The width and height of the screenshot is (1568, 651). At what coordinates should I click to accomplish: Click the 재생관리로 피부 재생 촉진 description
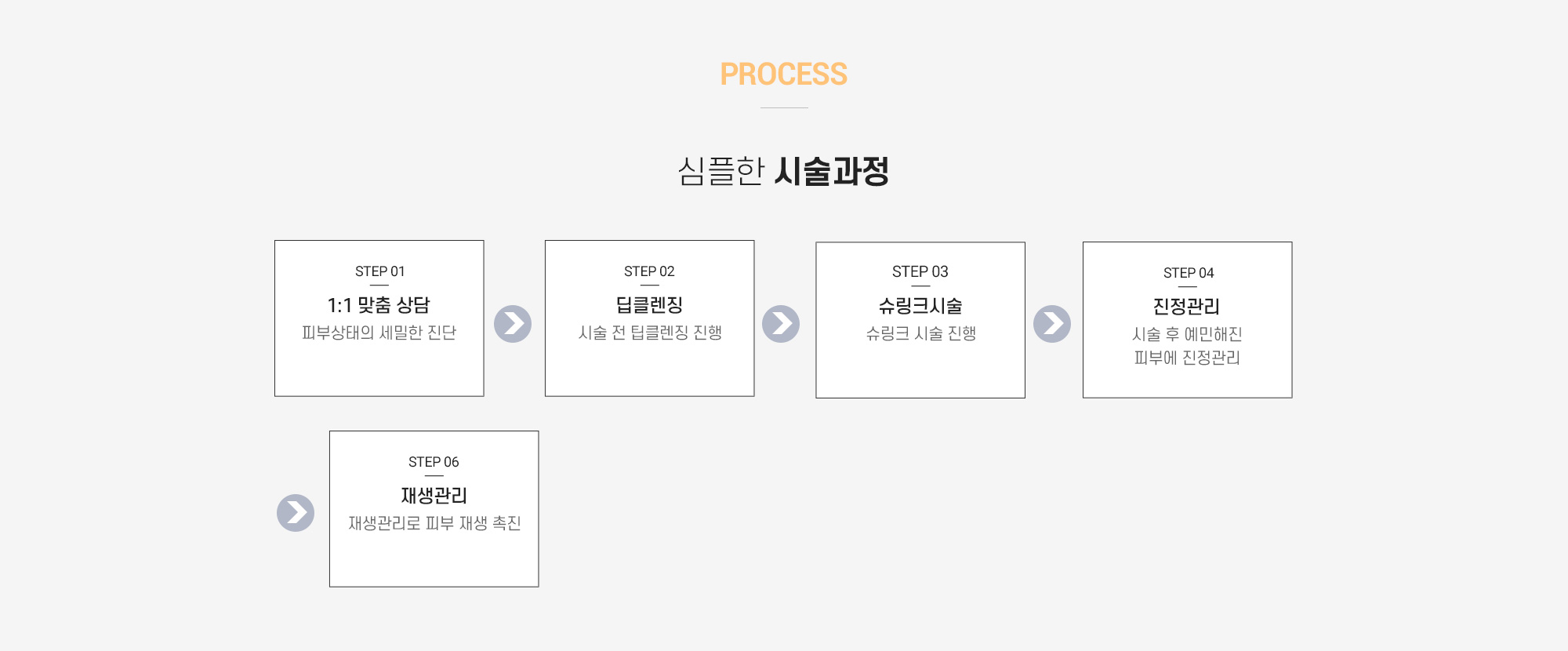pos(434,523)
